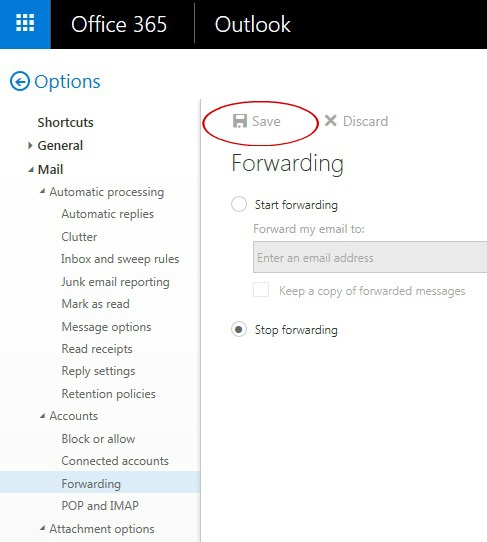Click the Outlook header link
Viewport: 487px width, 542px height.
tap(252, 24)
